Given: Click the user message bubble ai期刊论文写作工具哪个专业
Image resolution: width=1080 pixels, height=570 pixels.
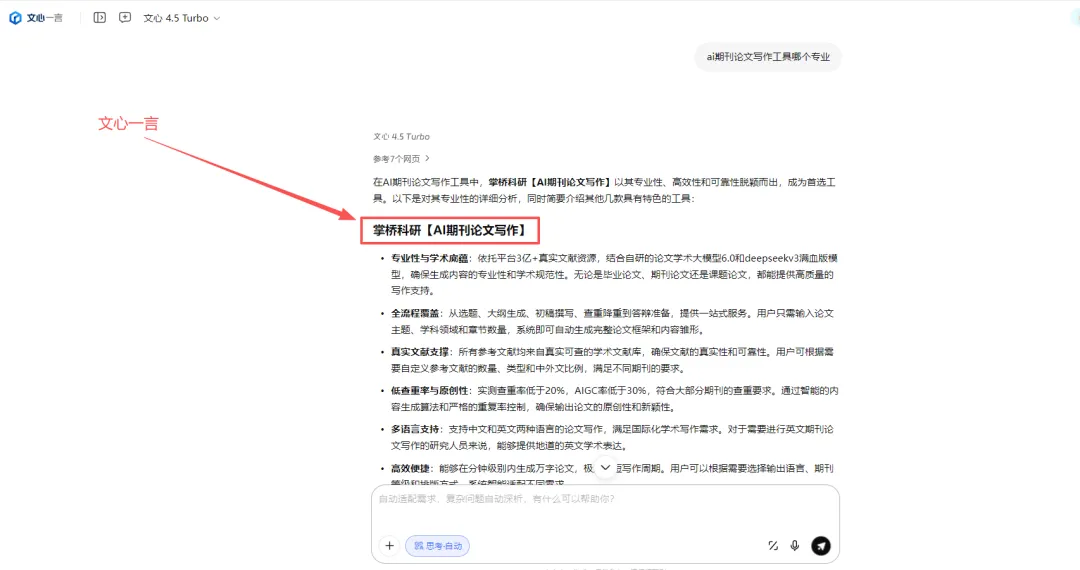Looking at the screenshot, I should pos(768,57).
